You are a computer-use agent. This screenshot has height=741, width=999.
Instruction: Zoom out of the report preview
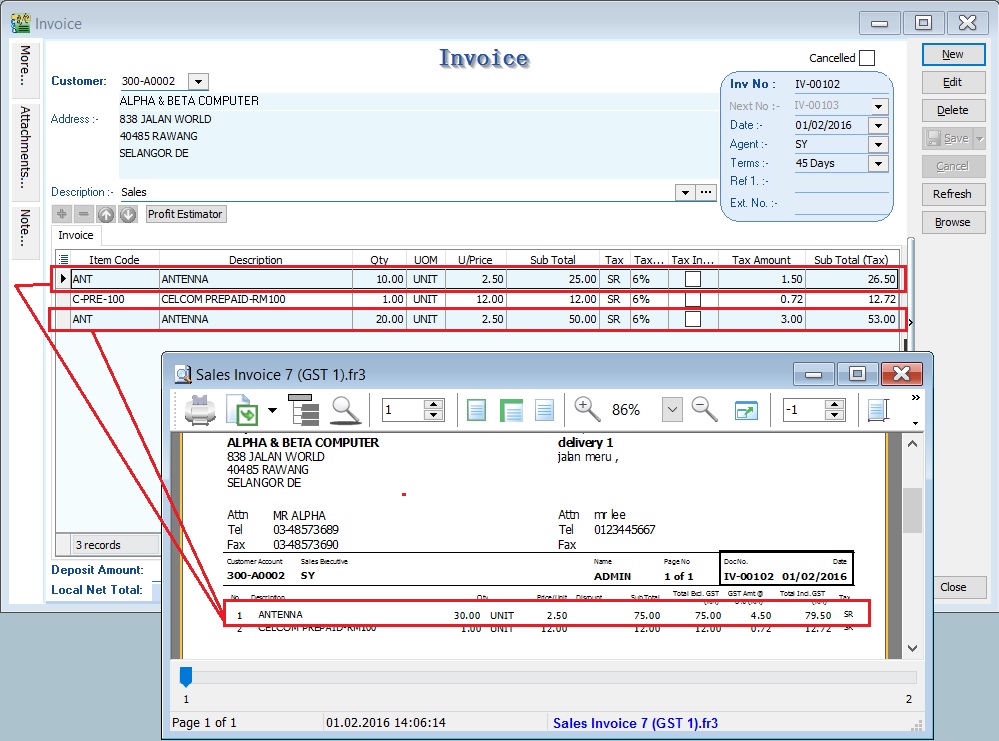tap(704, 409)
